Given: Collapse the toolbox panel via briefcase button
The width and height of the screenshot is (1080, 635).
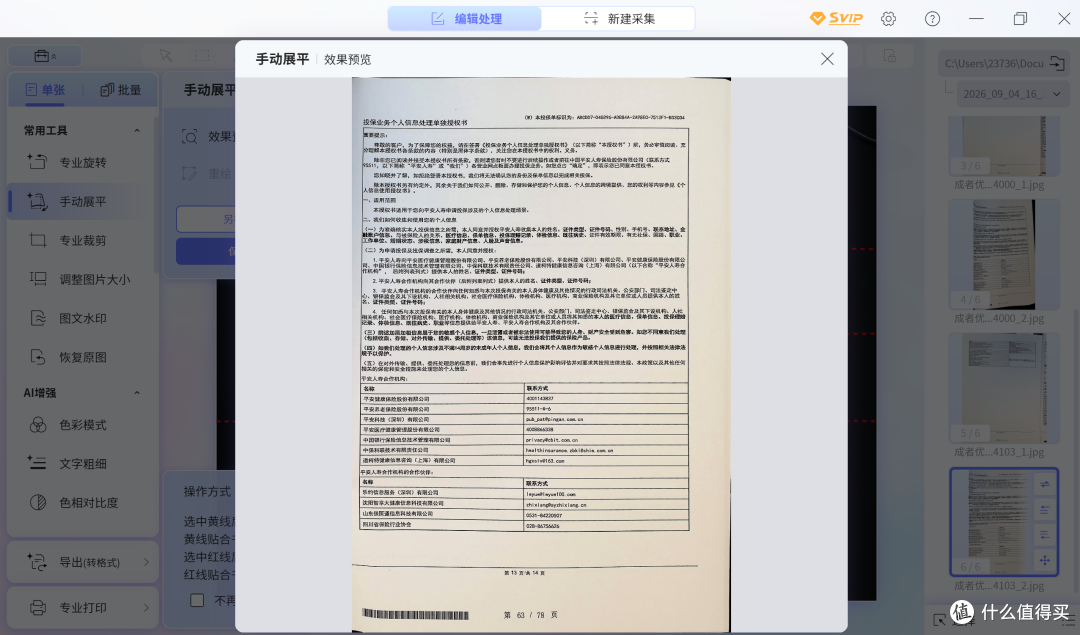Looking at the screenshot, I should click(x=45, y=56).
